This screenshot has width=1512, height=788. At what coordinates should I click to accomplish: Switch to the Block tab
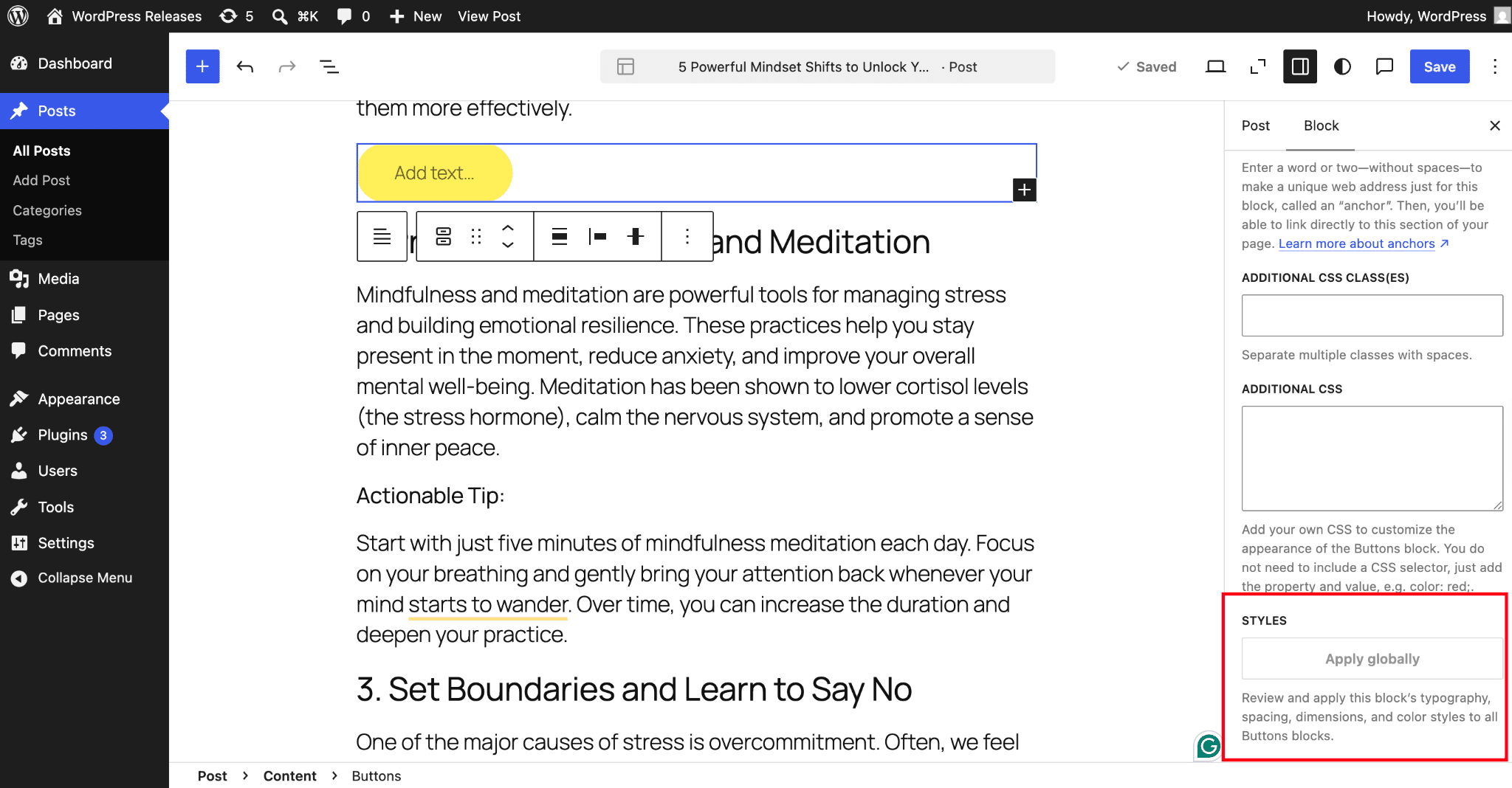click(1321, 125)
